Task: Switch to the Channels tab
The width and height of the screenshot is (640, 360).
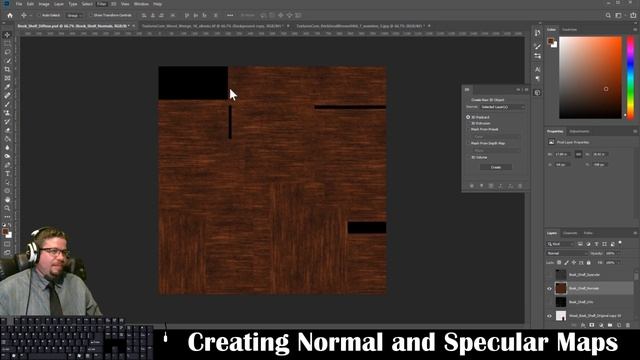Action: 570,233
